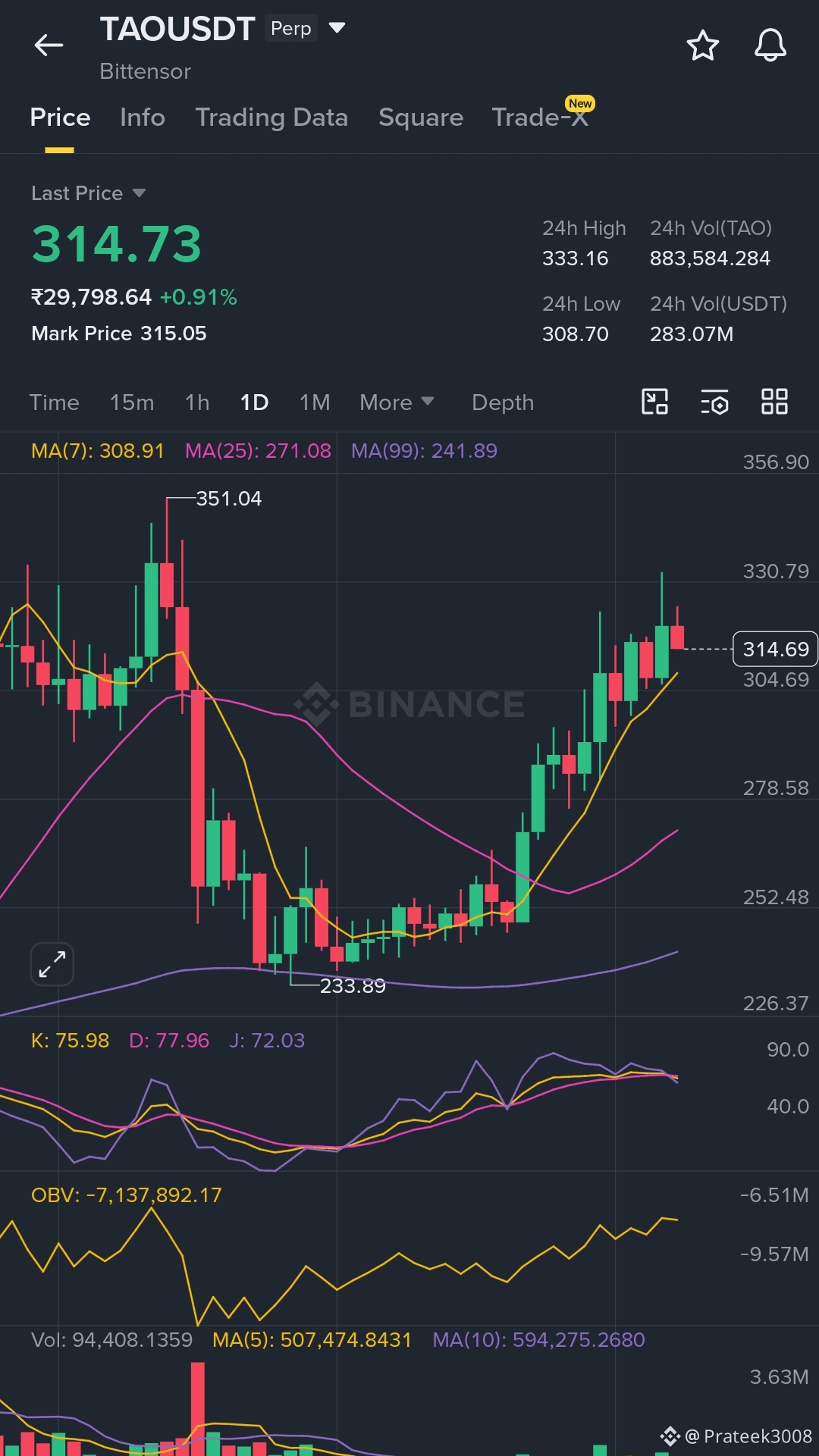Select the 15m chart interval
Image resolution: width=819 pixels, height=1456 pixels.
click(x=132, y=402)
